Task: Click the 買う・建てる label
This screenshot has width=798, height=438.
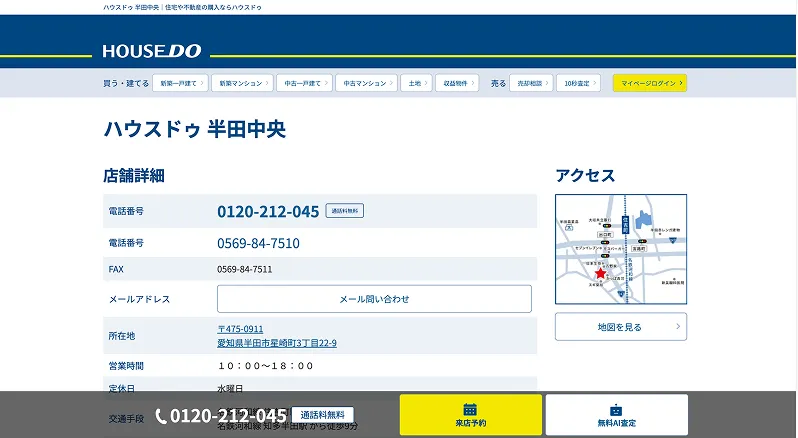Action: [126, 83]
